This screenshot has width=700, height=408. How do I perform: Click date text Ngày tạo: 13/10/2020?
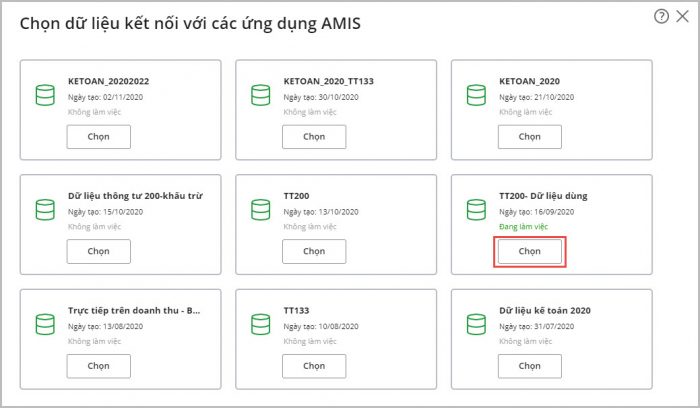point(321,212)
